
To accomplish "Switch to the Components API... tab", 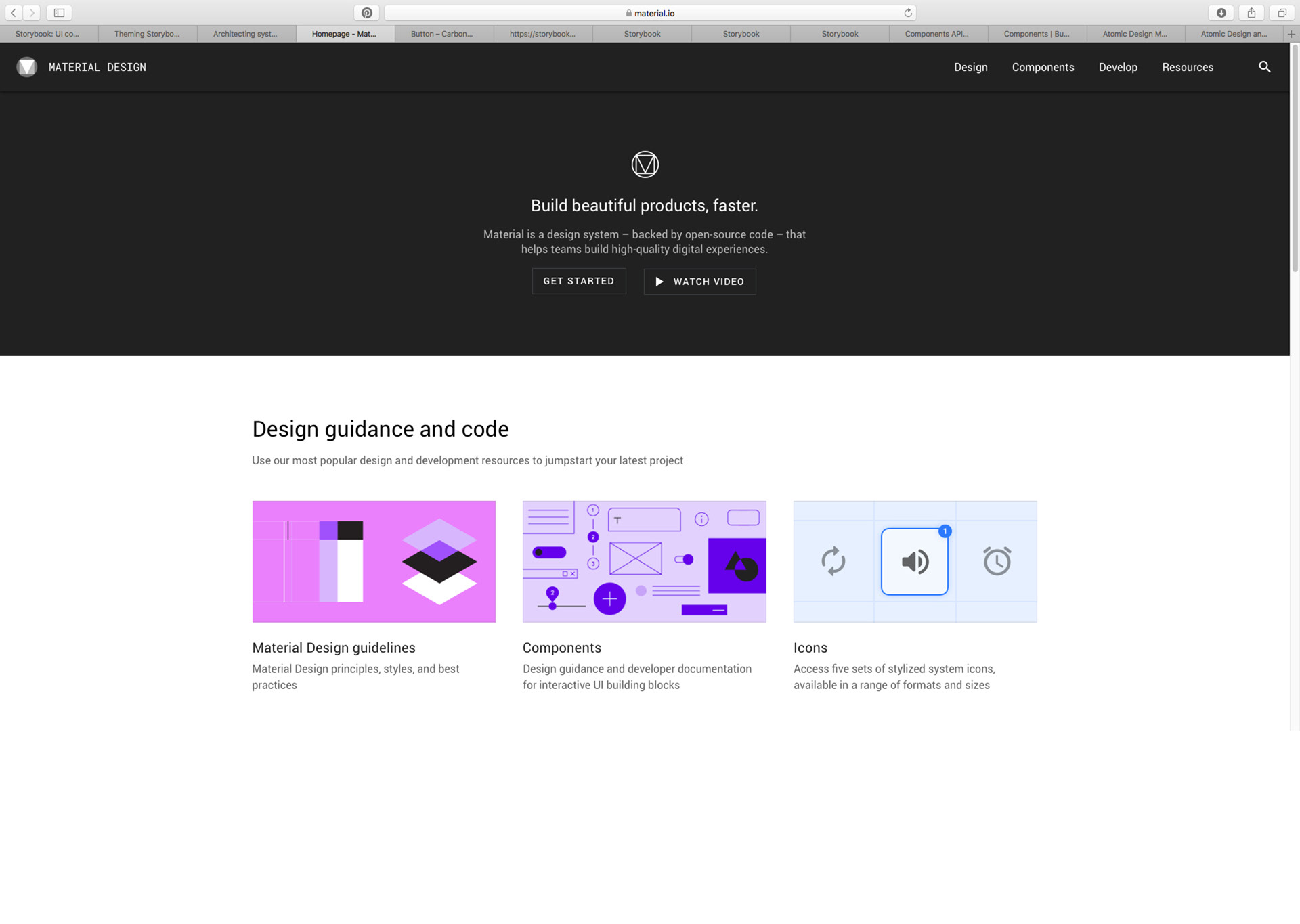I will [938, 34].
